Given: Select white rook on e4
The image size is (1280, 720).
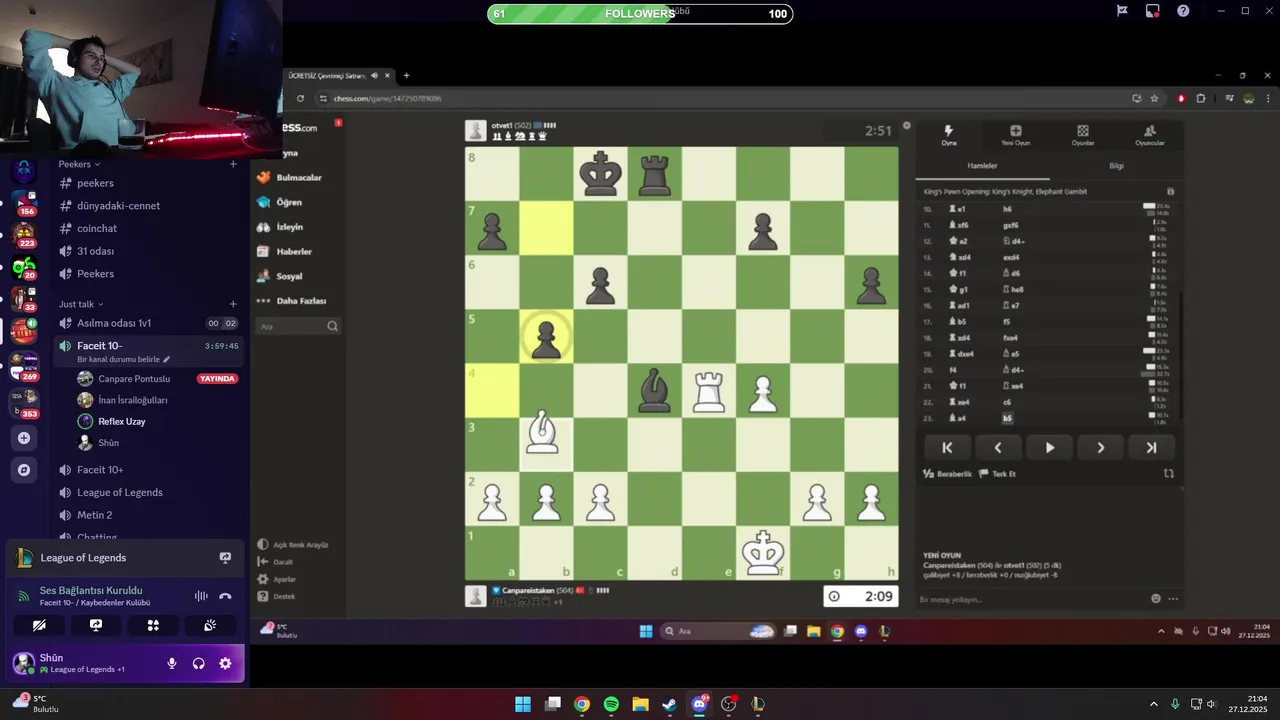Looking at the screenshot, I should 708,391.
